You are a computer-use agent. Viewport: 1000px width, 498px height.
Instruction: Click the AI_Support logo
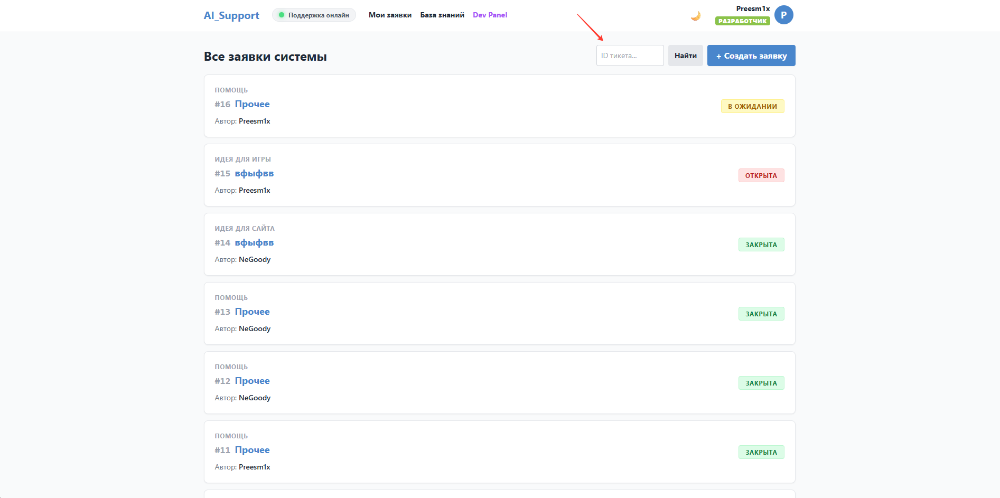pos(232,15)
